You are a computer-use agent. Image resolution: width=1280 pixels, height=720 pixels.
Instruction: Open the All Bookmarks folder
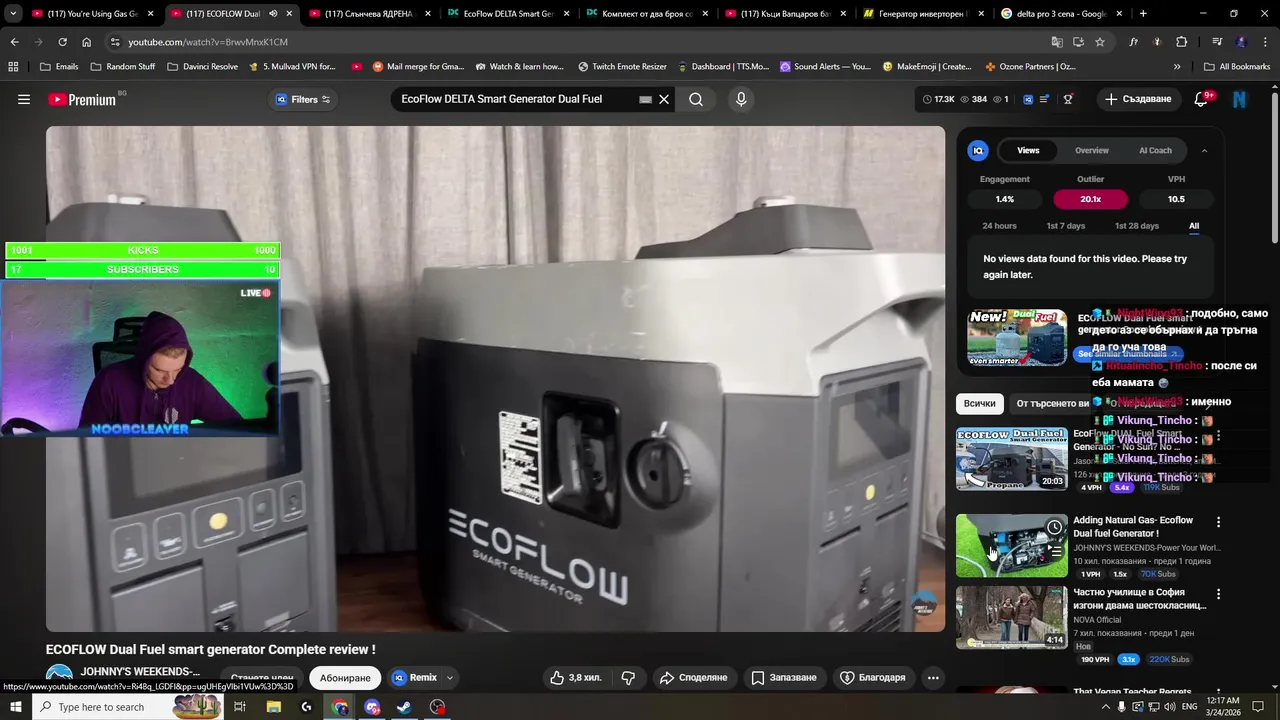(x=1237, y=67)
